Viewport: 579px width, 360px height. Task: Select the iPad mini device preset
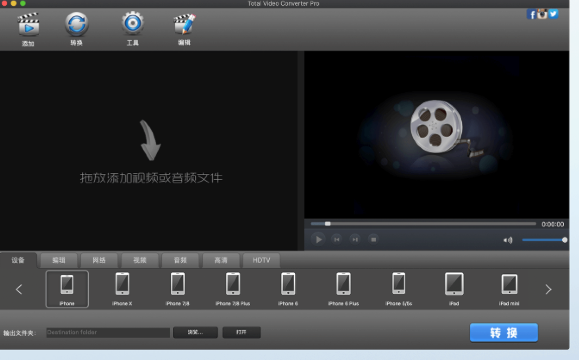coord(509,289)
